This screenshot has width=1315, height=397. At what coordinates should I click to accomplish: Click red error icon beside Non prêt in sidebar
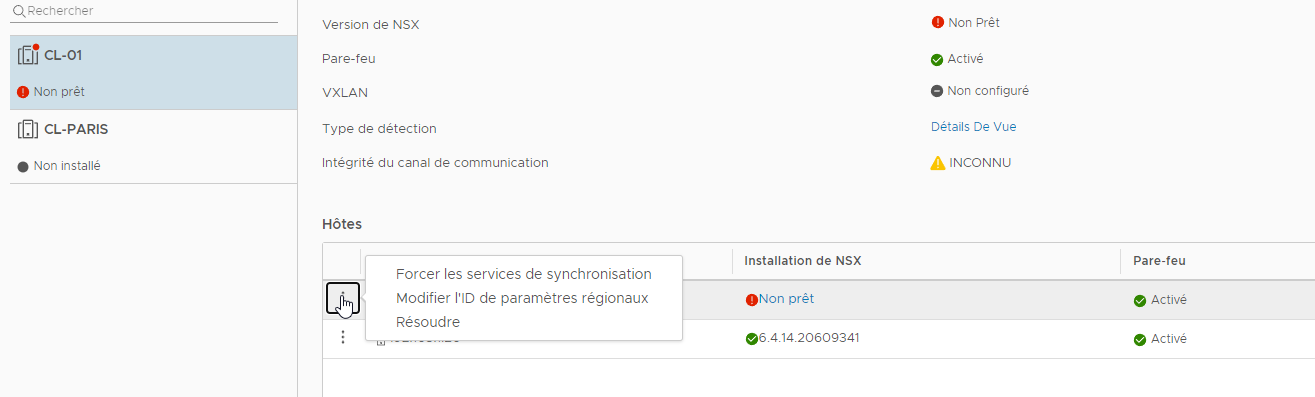pyautogui.click(x=23, y=92)
